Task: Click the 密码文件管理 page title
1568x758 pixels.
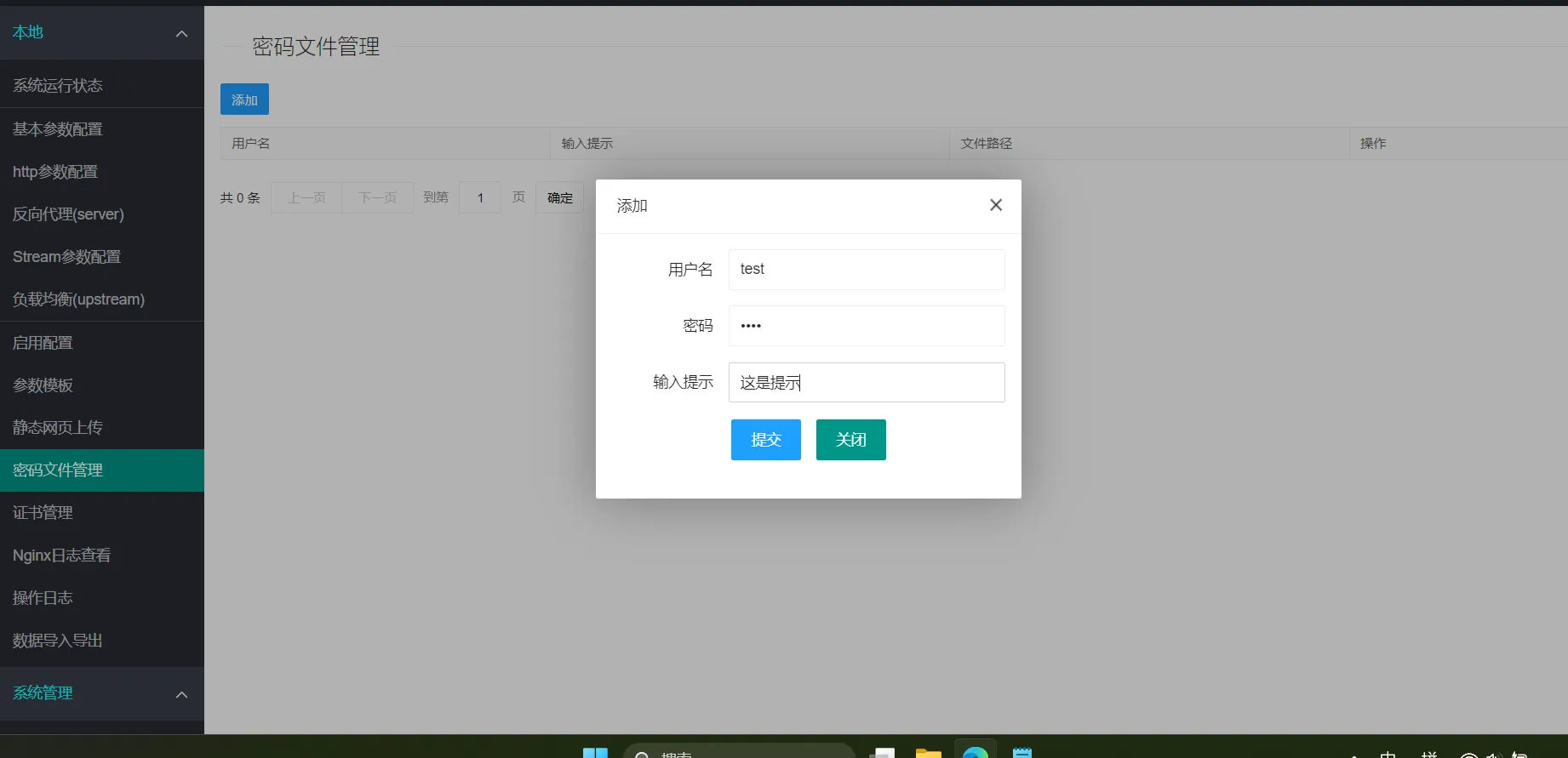Action: coord(316,47)
